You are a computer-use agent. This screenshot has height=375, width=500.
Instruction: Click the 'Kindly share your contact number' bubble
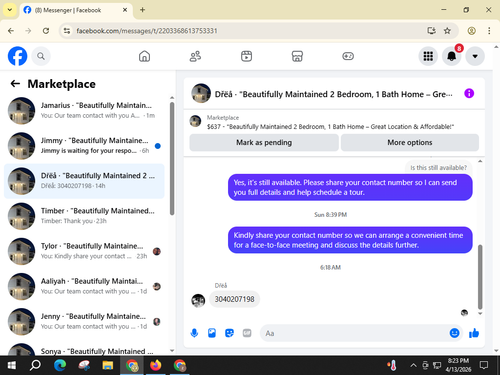tap(350, 240)
